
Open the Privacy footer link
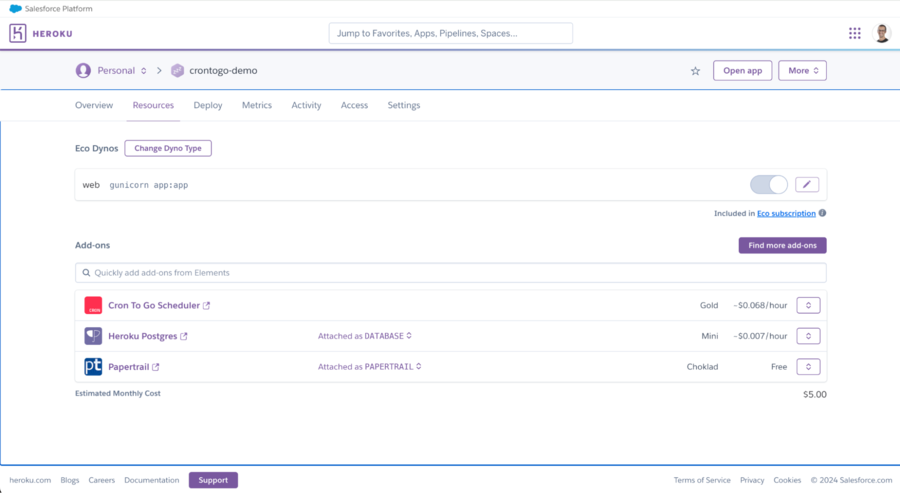(752, 480)
